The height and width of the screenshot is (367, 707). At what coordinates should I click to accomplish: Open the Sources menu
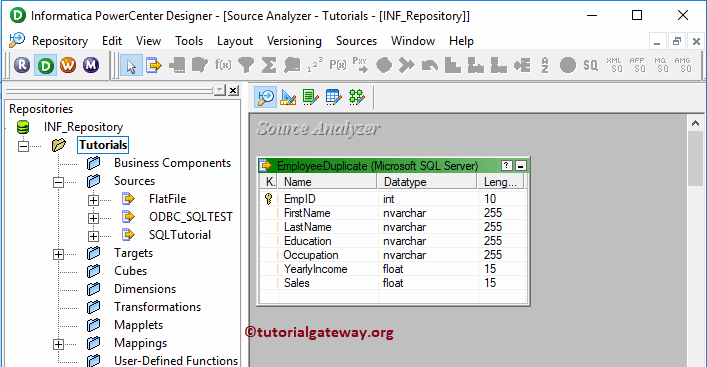pyautogui.click(x=356, y=41)
